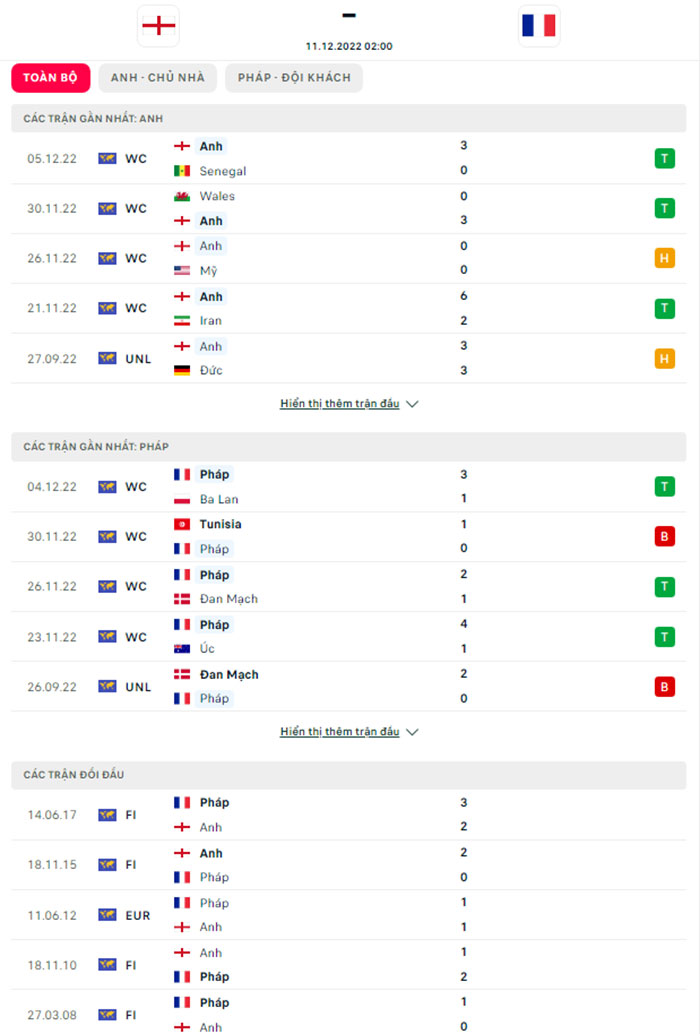
Task: Click the 11.06.12 EUR match row
Action: click(349, 915)
